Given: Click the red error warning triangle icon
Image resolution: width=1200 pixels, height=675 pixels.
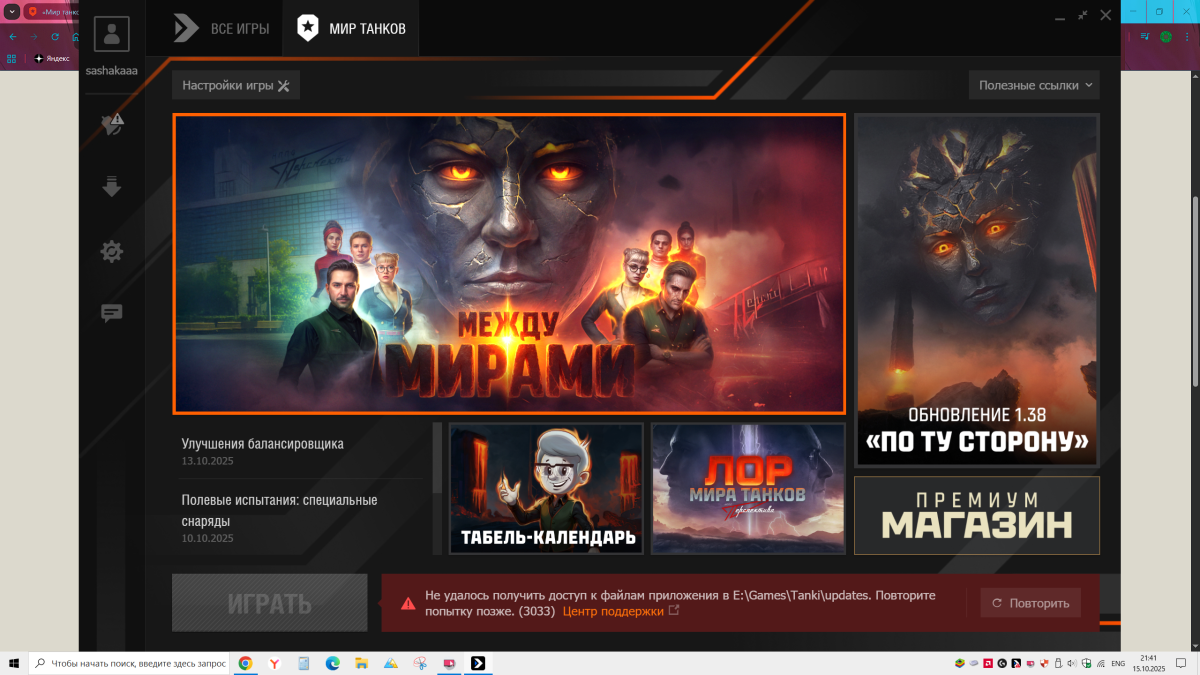Looking at the screenshot, I should pyautogui.click(x=408, y=603).
